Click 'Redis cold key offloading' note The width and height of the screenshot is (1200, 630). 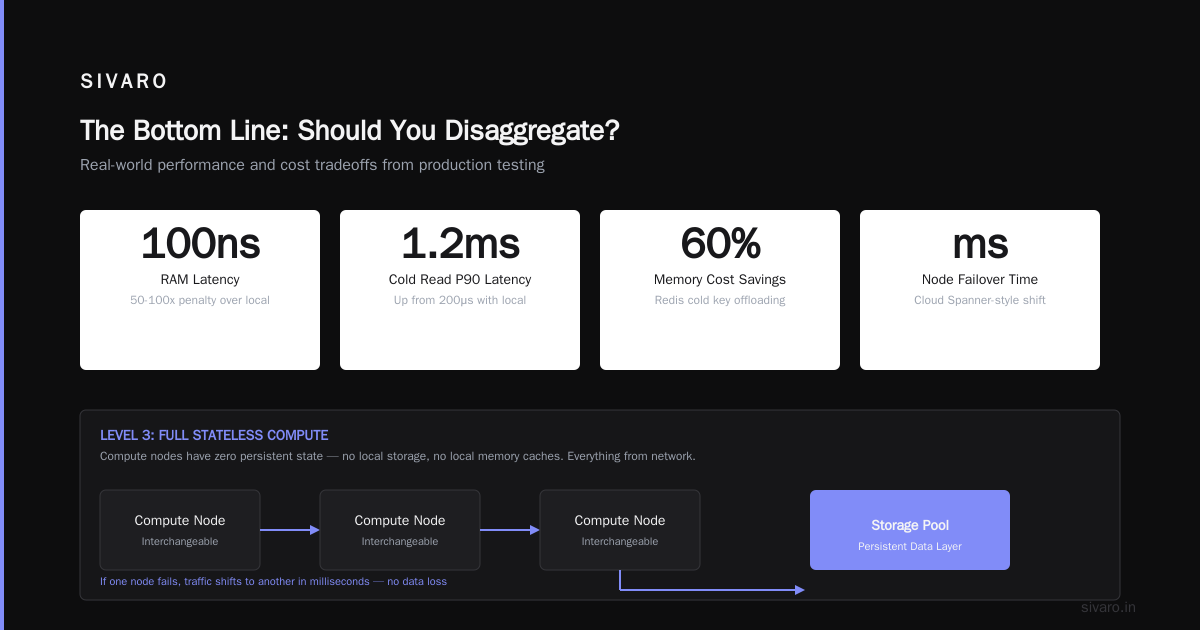pos(720,300)
